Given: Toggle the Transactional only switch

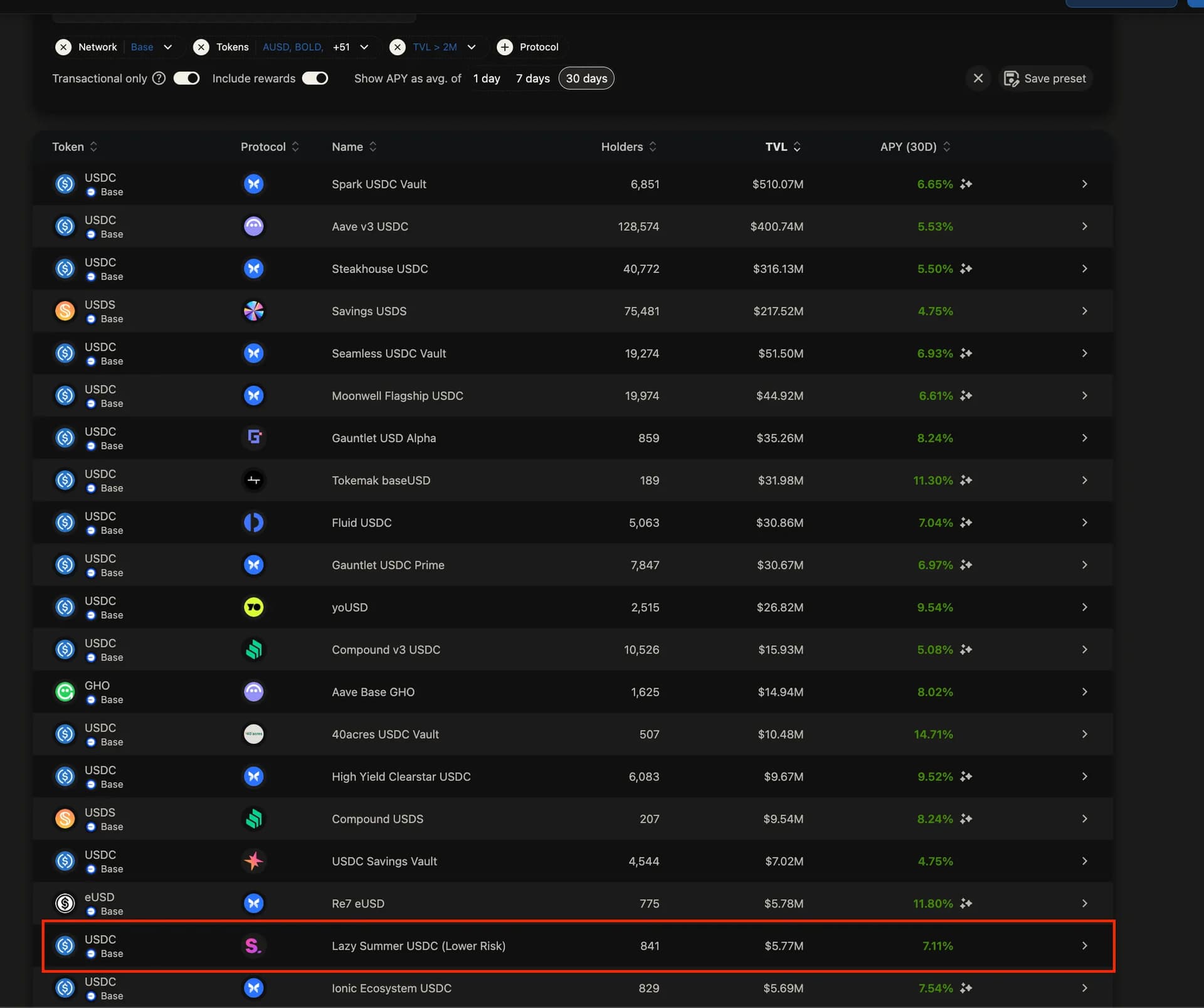Looking at the screenshot, I should pyautogui.click(x=186, y=78).
